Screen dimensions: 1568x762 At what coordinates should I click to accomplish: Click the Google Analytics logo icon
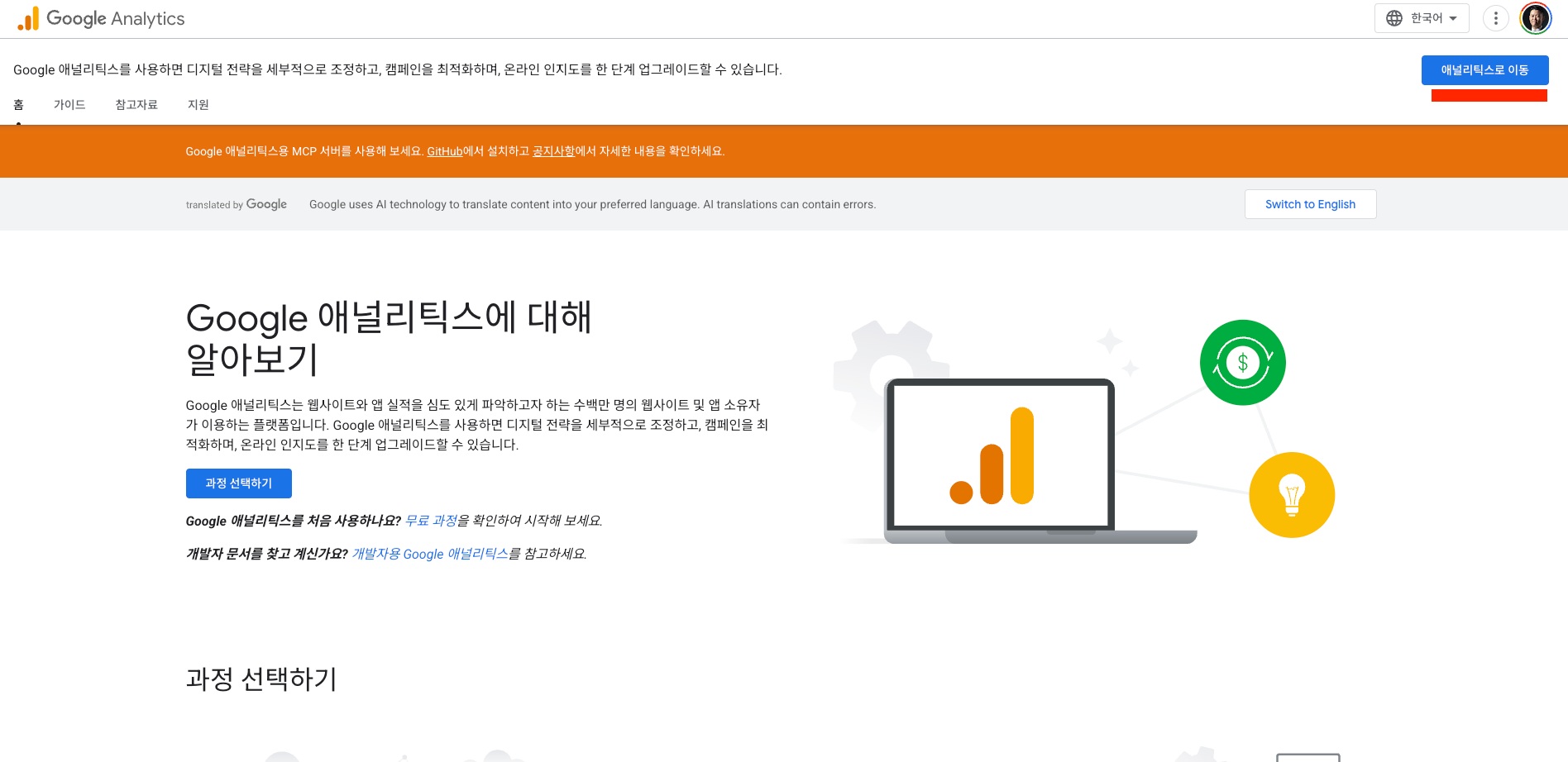coord(28,18)
